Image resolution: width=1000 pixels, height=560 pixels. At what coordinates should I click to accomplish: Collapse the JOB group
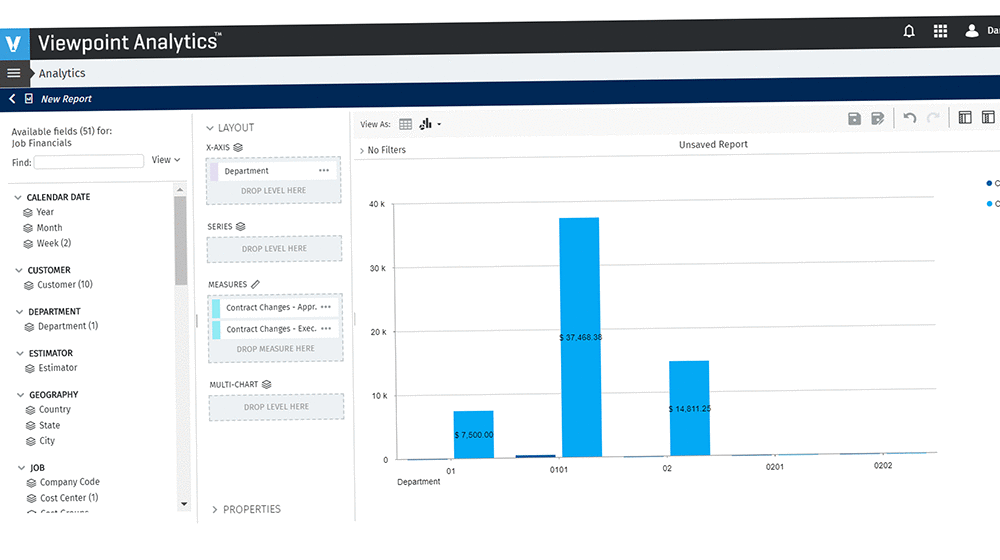[x=22, y=468]
